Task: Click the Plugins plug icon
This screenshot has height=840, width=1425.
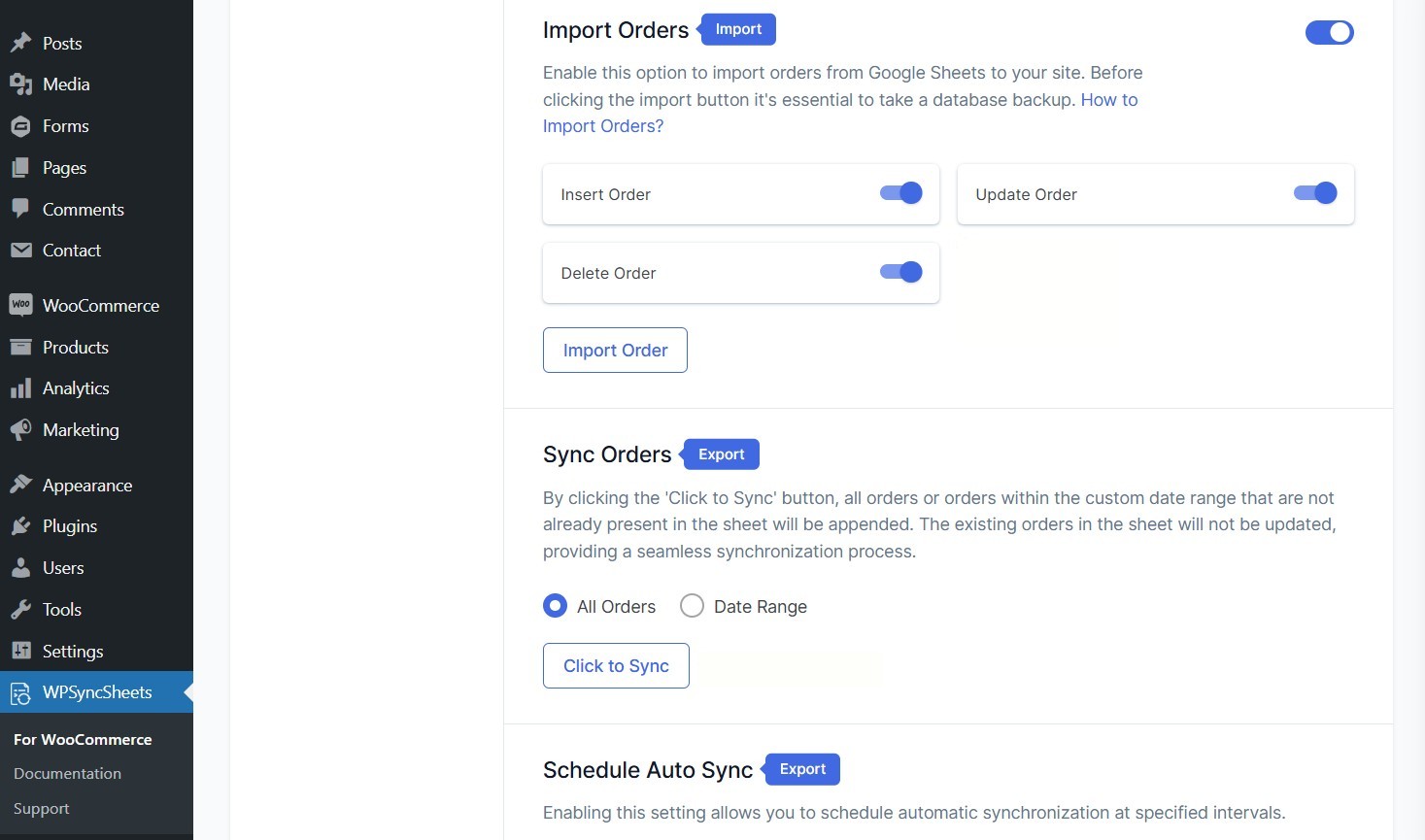Action: (x=20, y=526)
